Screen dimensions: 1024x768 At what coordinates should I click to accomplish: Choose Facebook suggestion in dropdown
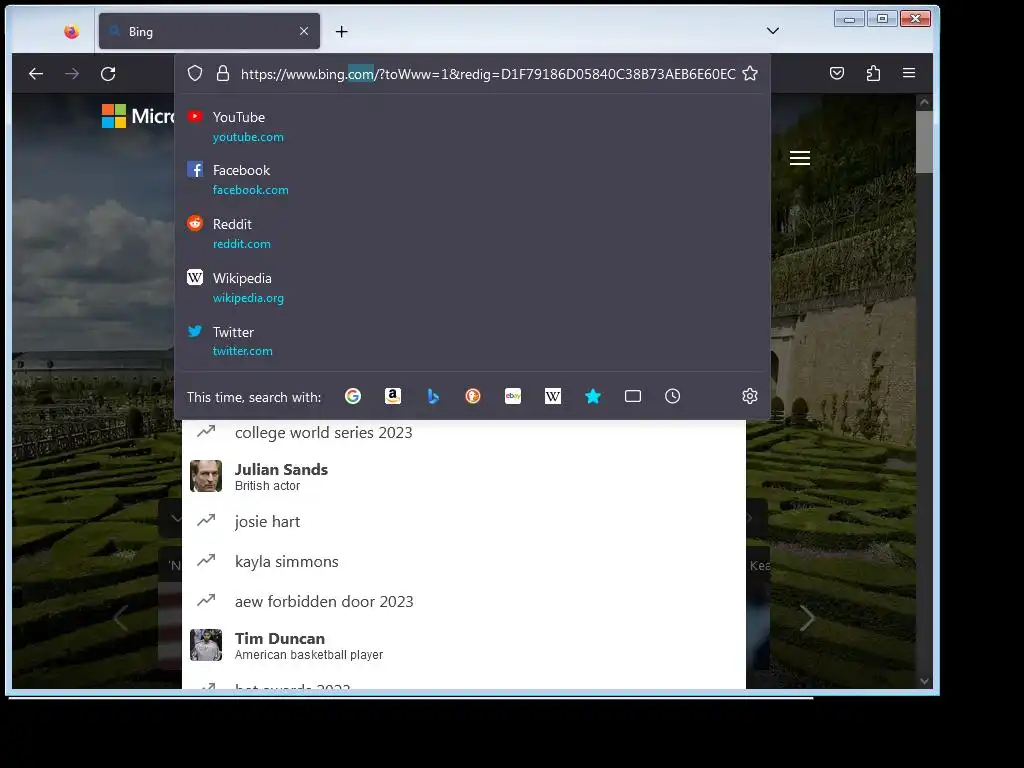475,180
